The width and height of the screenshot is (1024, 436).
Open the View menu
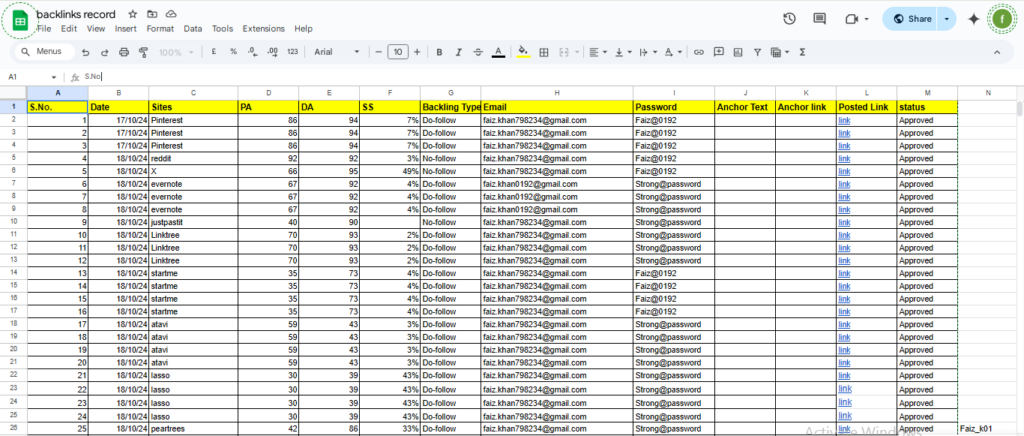tap(96, 29)
